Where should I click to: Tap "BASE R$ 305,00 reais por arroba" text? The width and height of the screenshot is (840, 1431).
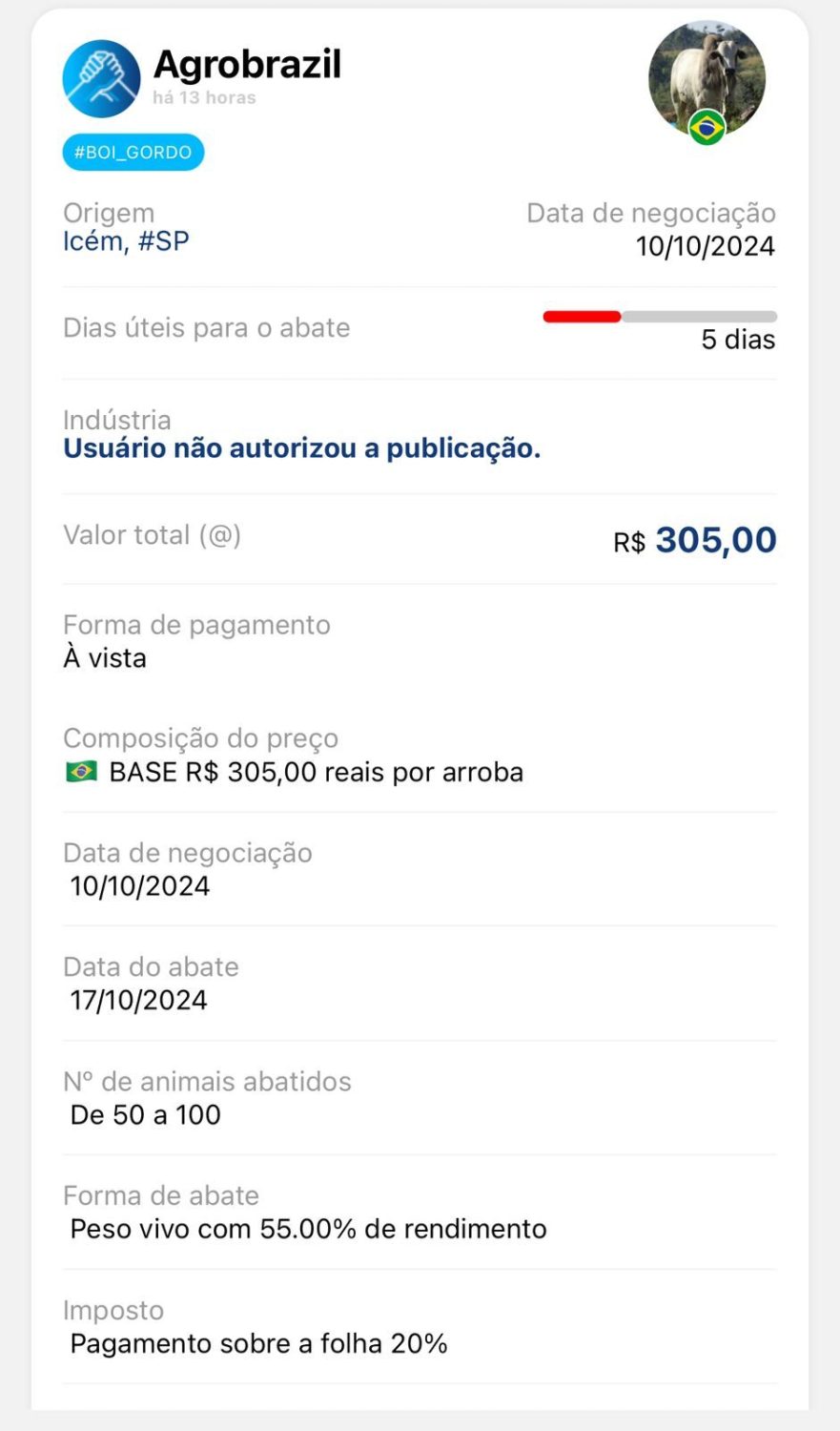click(316, 772)
